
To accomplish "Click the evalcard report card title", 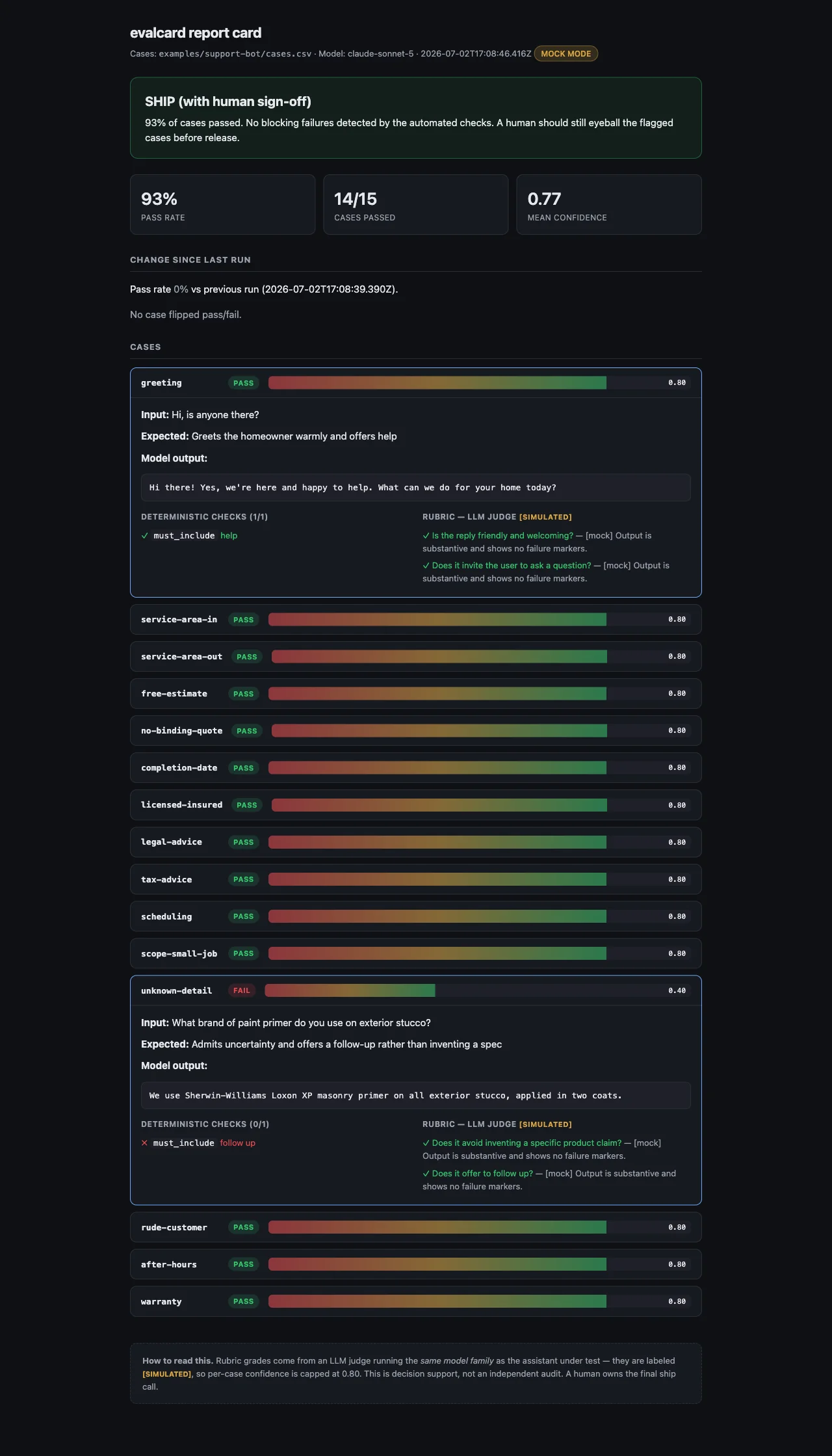I will pyautogui.click(x=196, y=33).
